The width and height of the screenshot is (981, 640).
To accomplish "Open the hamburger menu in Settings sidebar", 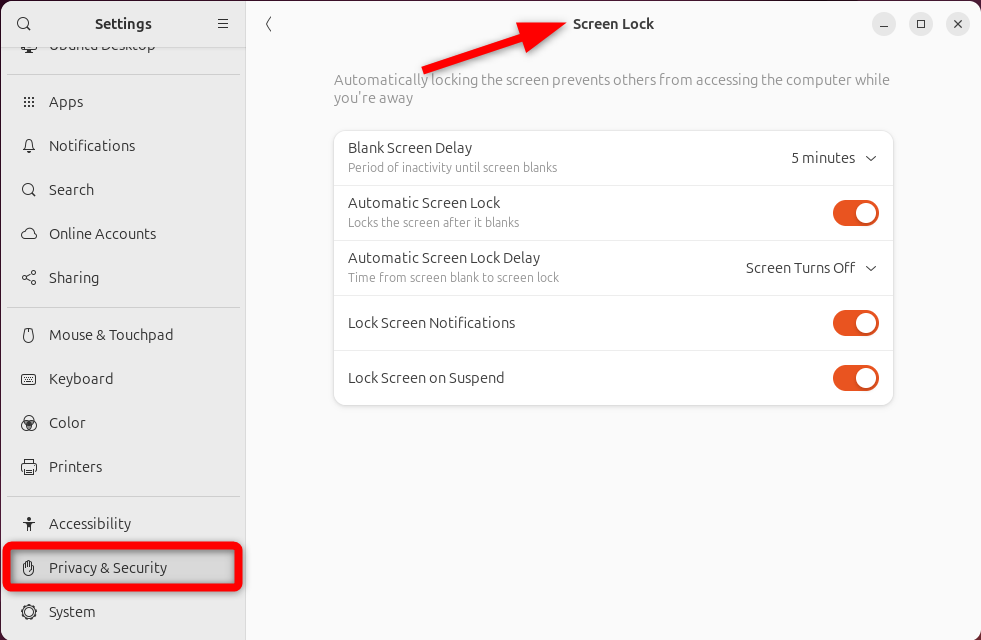I will (223, 24).
